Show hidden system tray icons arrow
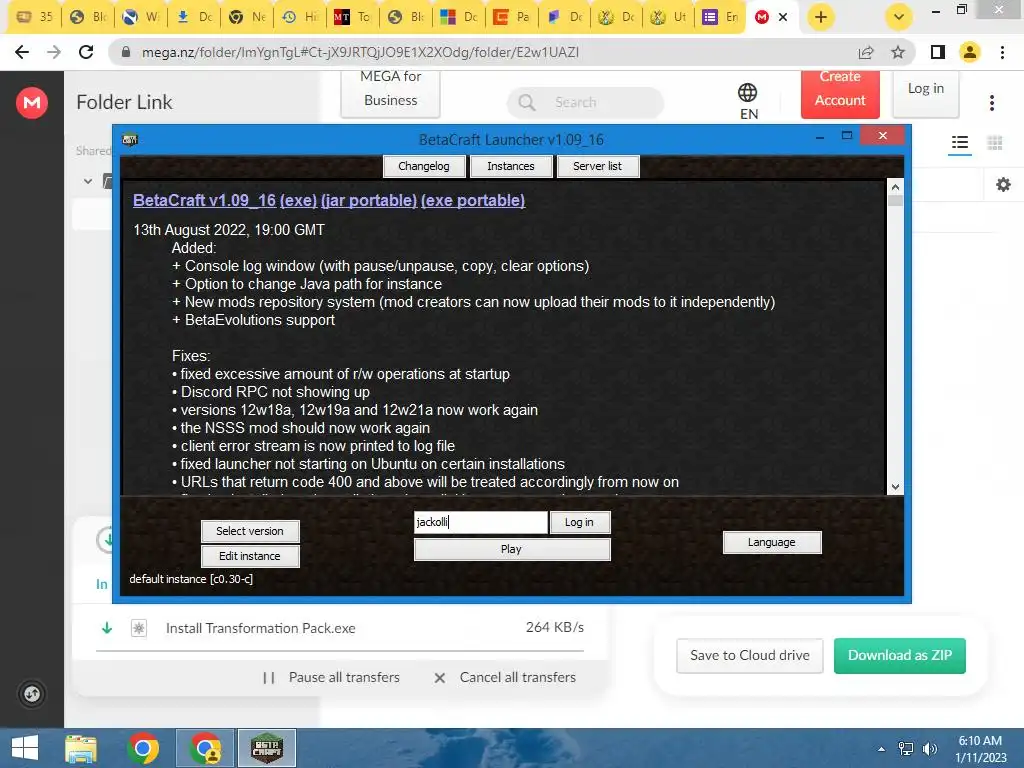This screenshot has width=1024, height=768. tap(881, 749)
